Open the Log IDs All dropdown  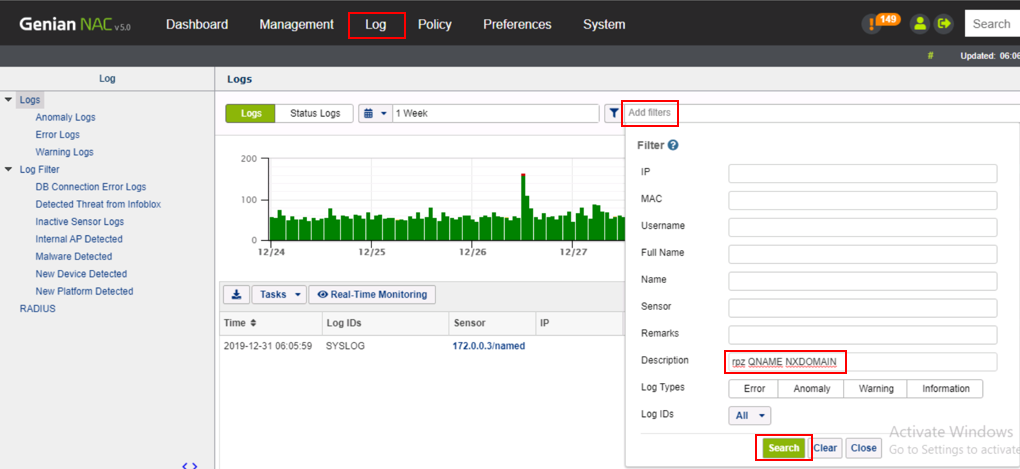749,415
